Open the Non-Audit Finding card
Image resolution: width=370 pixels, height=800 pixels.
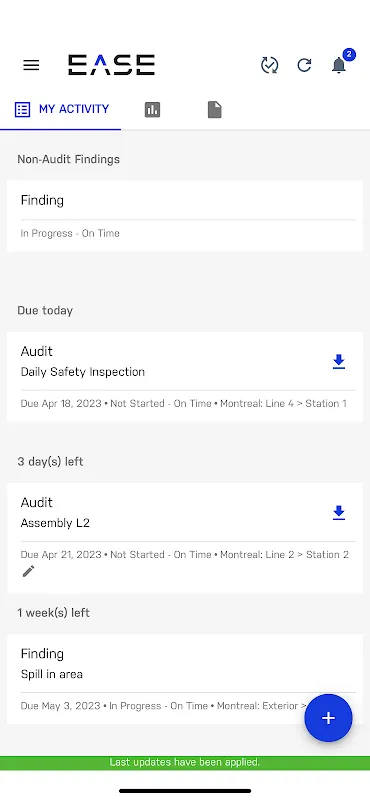[x=185, y=216]
